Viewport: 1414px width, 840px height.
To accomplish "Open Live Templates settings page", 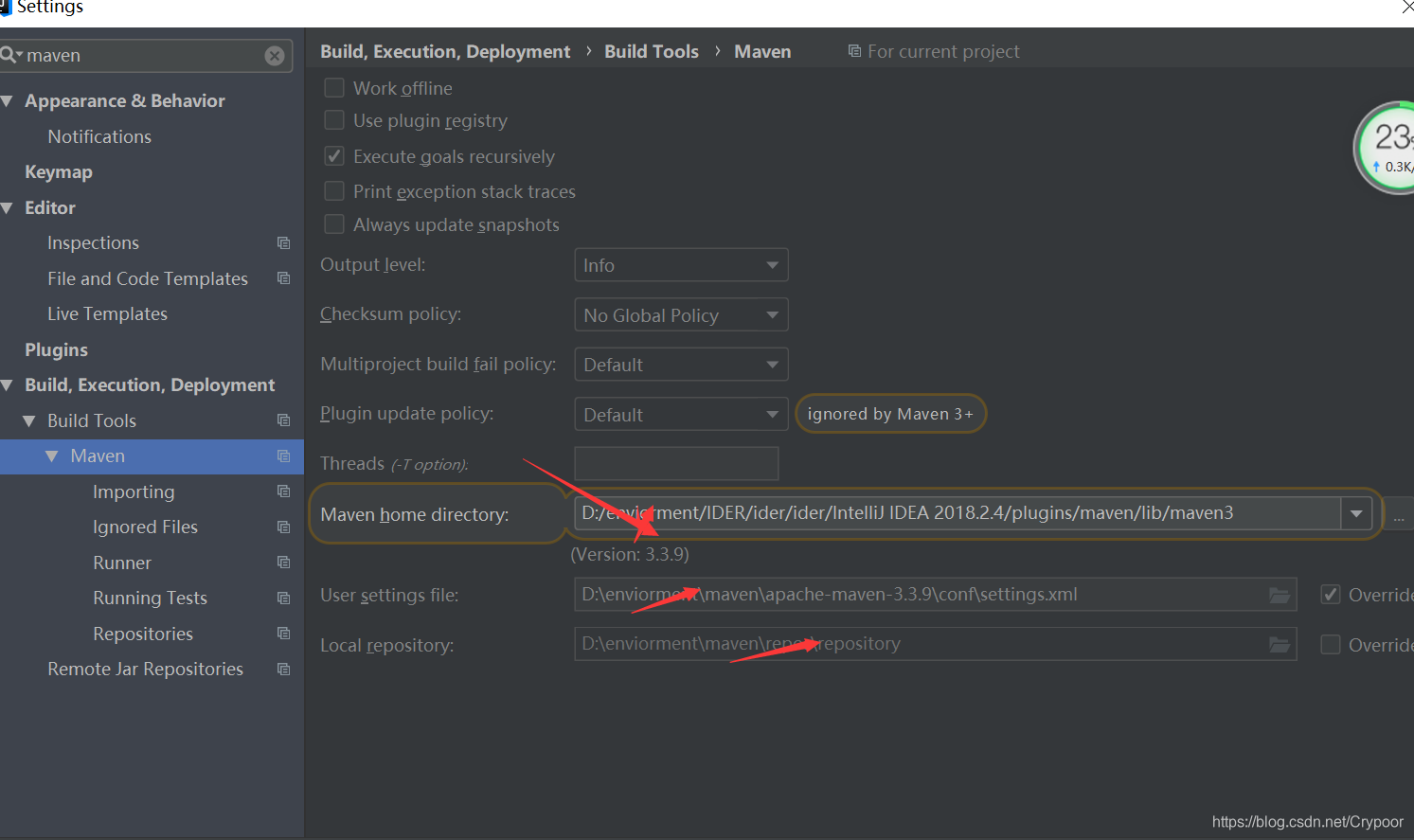I will pos(107,313).
